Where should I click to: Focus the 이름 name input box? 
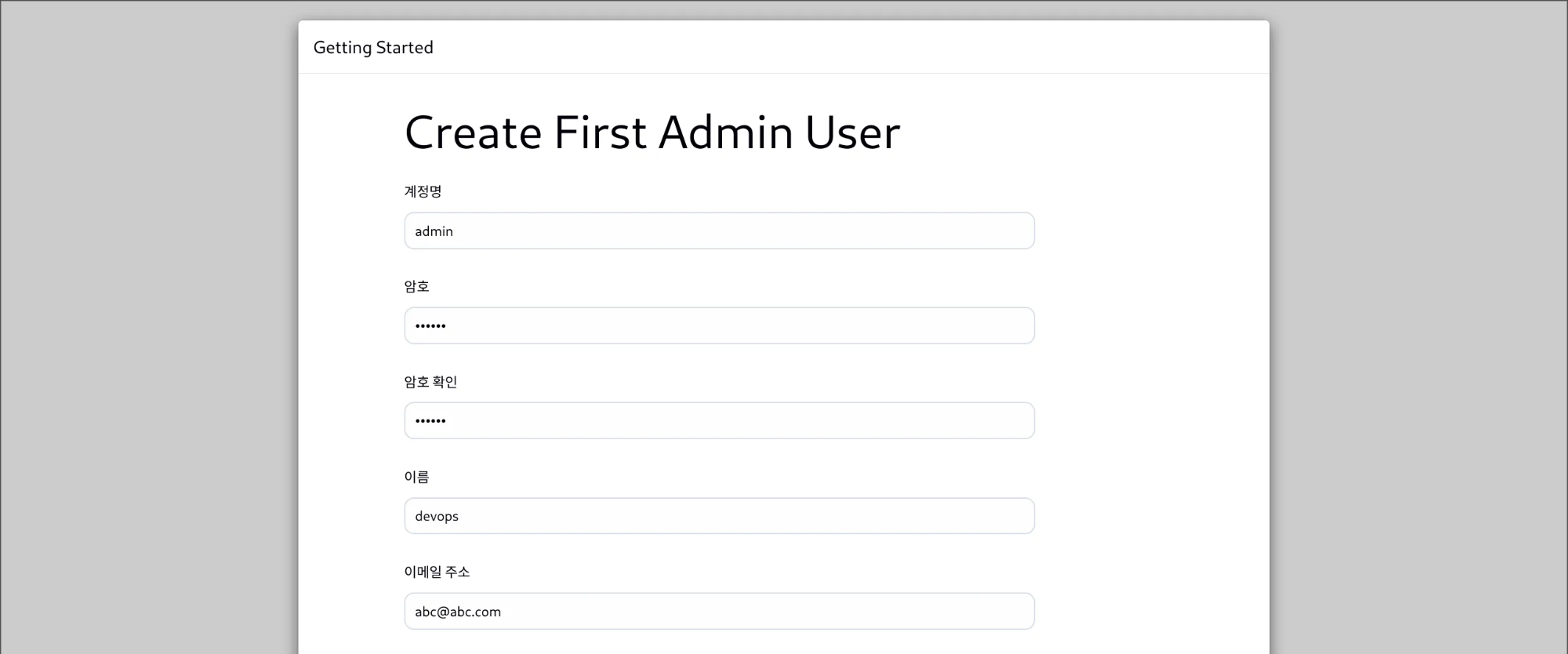719,516
